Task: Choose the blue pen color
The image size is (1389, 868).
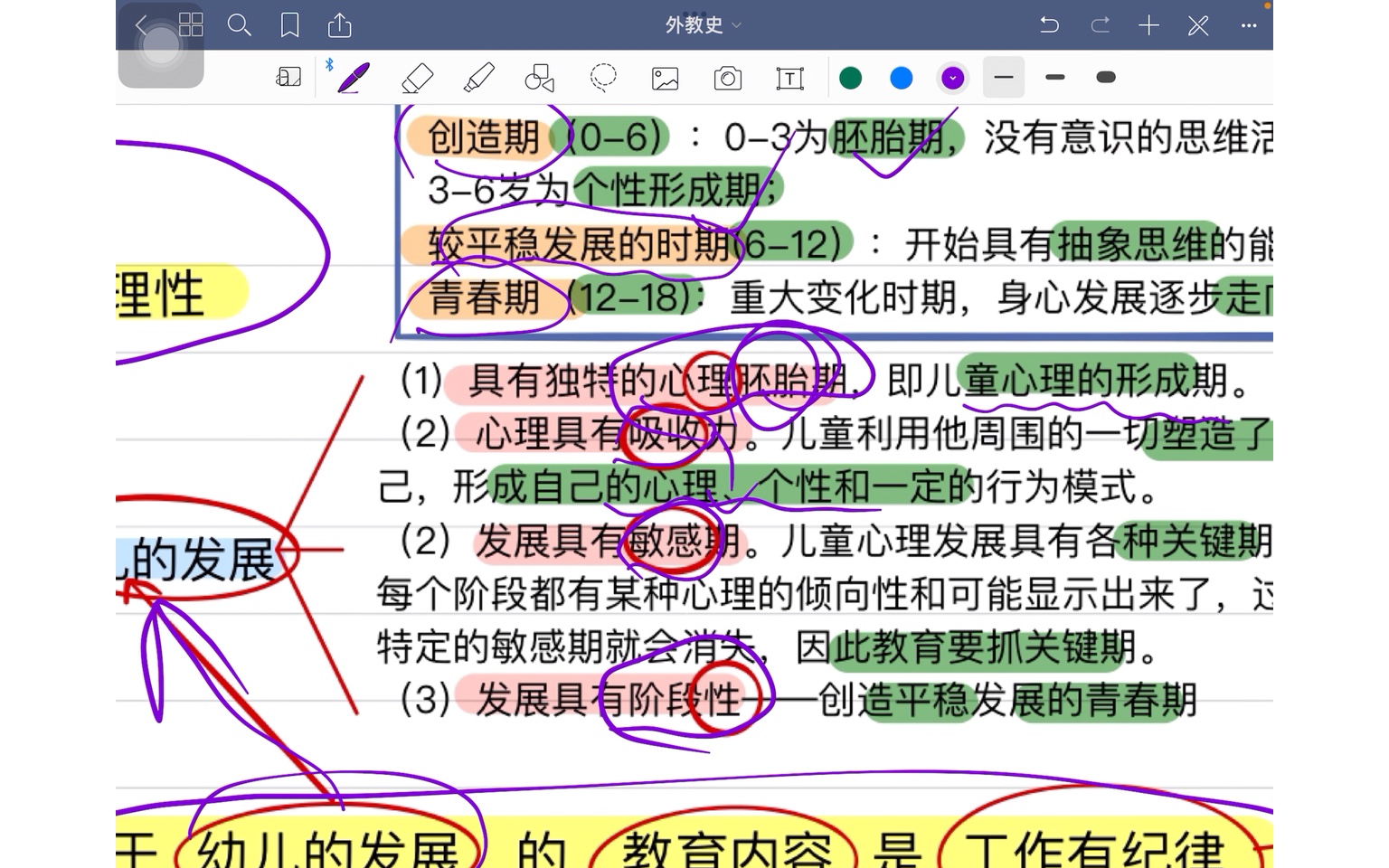Action: (x=902, y=78)
